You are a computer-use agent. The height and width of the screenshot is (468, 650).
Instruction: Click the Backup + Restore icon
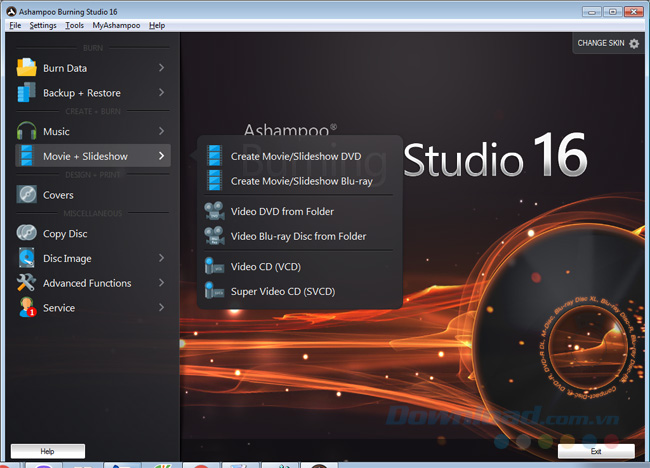click(26, 93)
